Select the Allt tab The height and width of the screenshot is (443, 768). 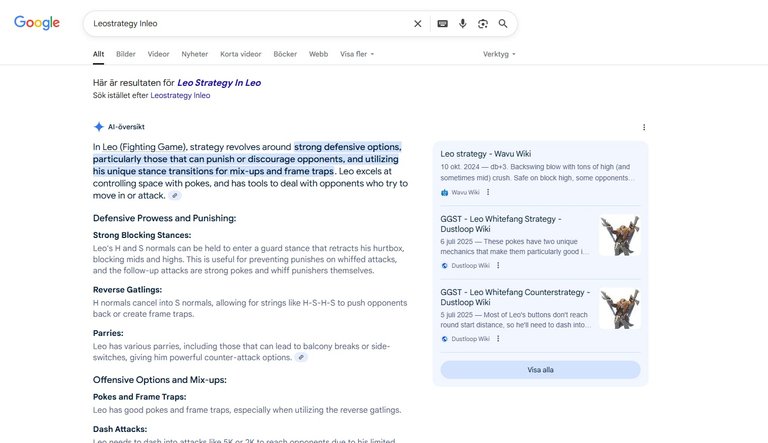98,54
